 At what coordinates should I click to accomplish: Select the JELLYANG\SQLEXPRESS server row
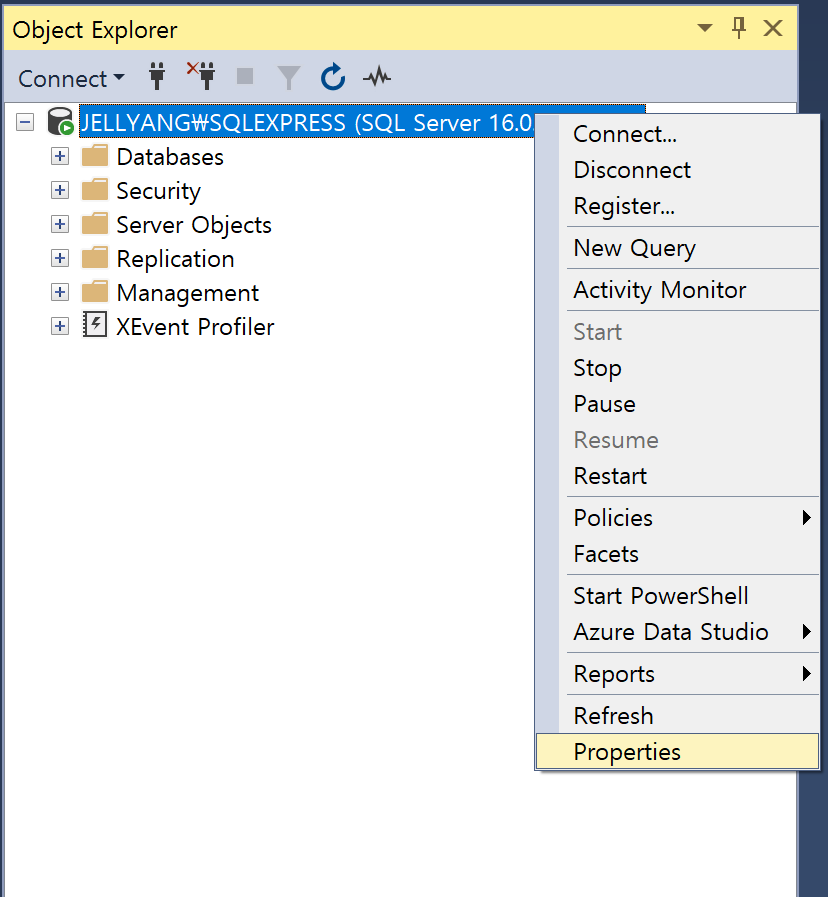coord(306,122)
